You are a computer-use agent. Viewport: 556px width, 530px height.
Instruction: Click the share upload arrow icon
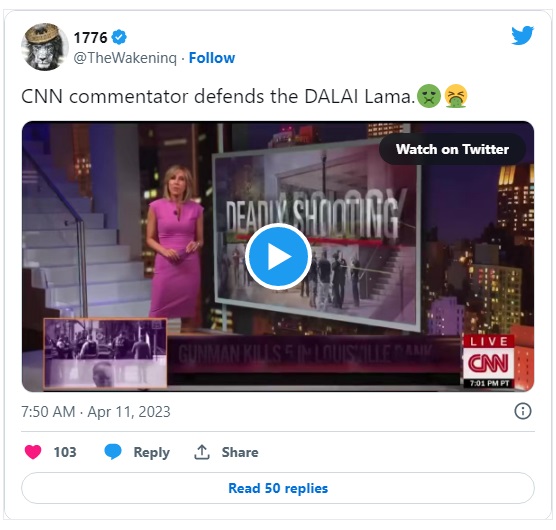[x=202, y=452]
